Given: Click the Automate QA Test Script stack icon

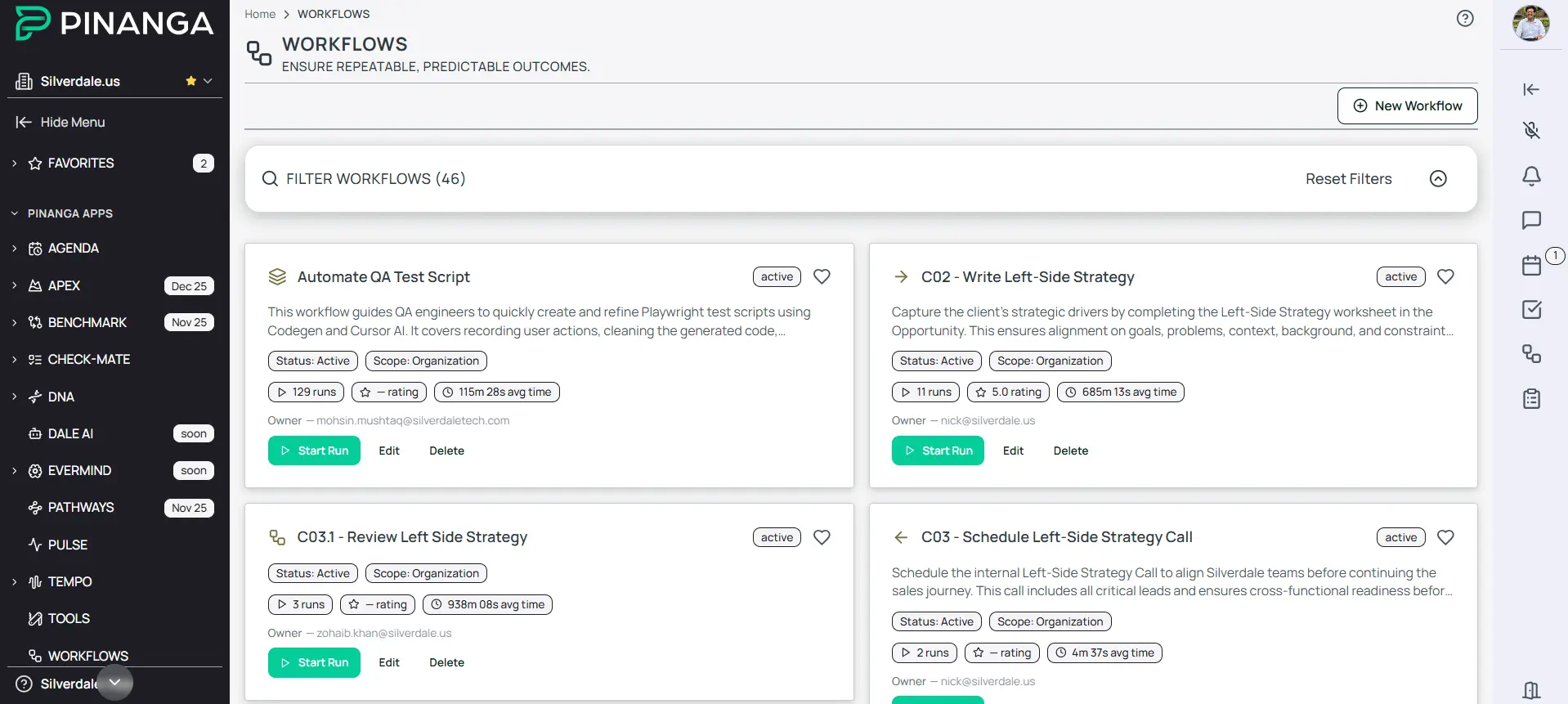Looking at the screenshot, I should pyautogui.click(x=277, y=276).
